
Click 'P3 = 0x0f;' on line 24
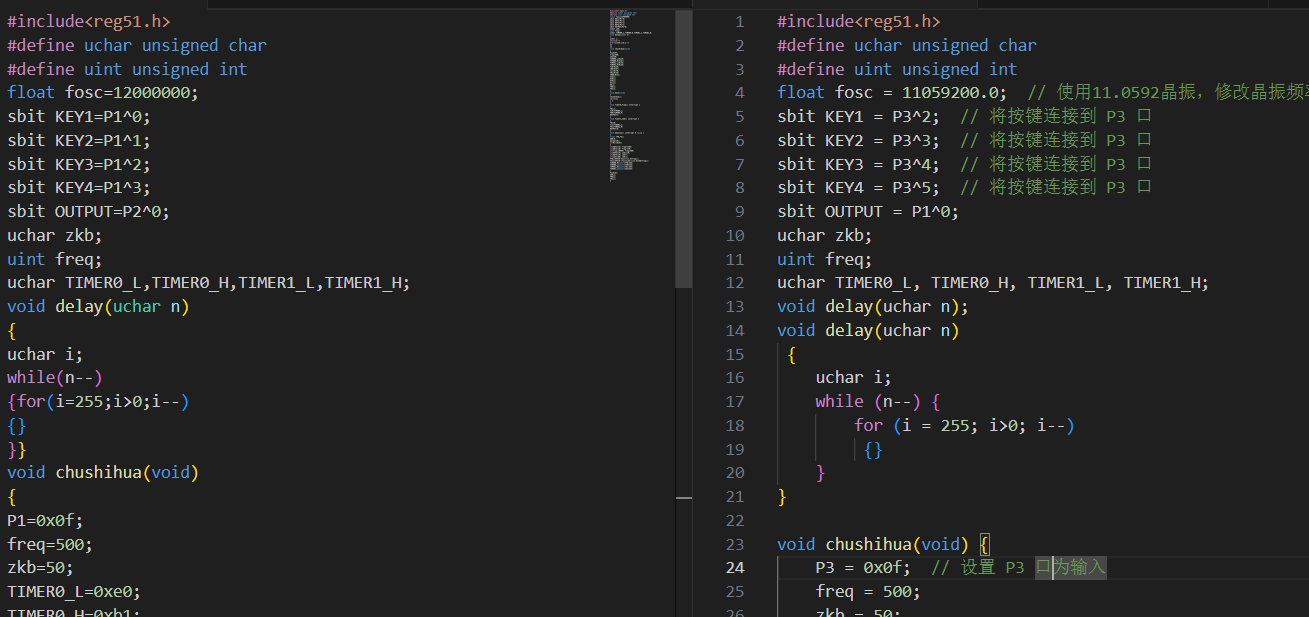pyautogui.click(x=863, y=568)
